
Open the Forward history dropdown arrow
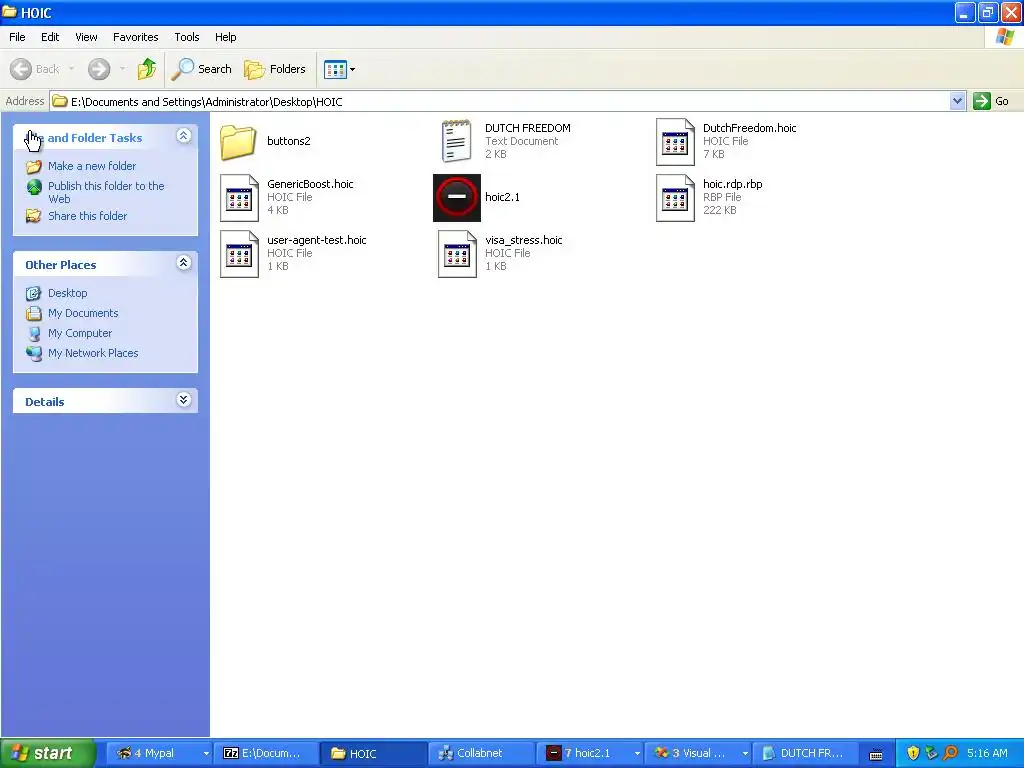122,69
